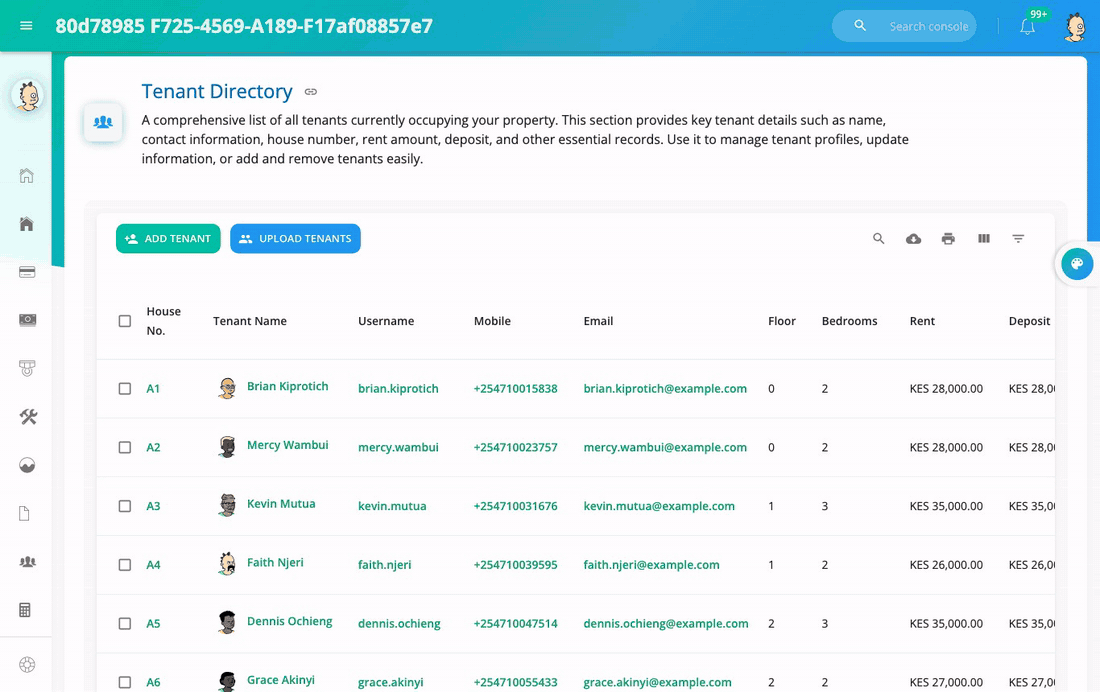Open the hamburger navigation menu

(x=26, y=26)
